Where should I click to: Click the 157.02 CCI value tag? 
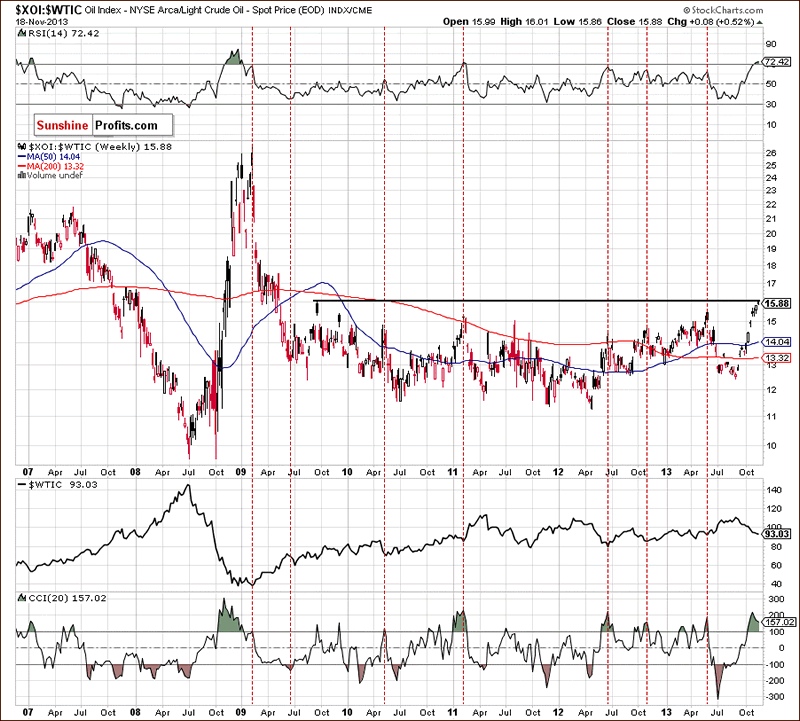point(777,620)
